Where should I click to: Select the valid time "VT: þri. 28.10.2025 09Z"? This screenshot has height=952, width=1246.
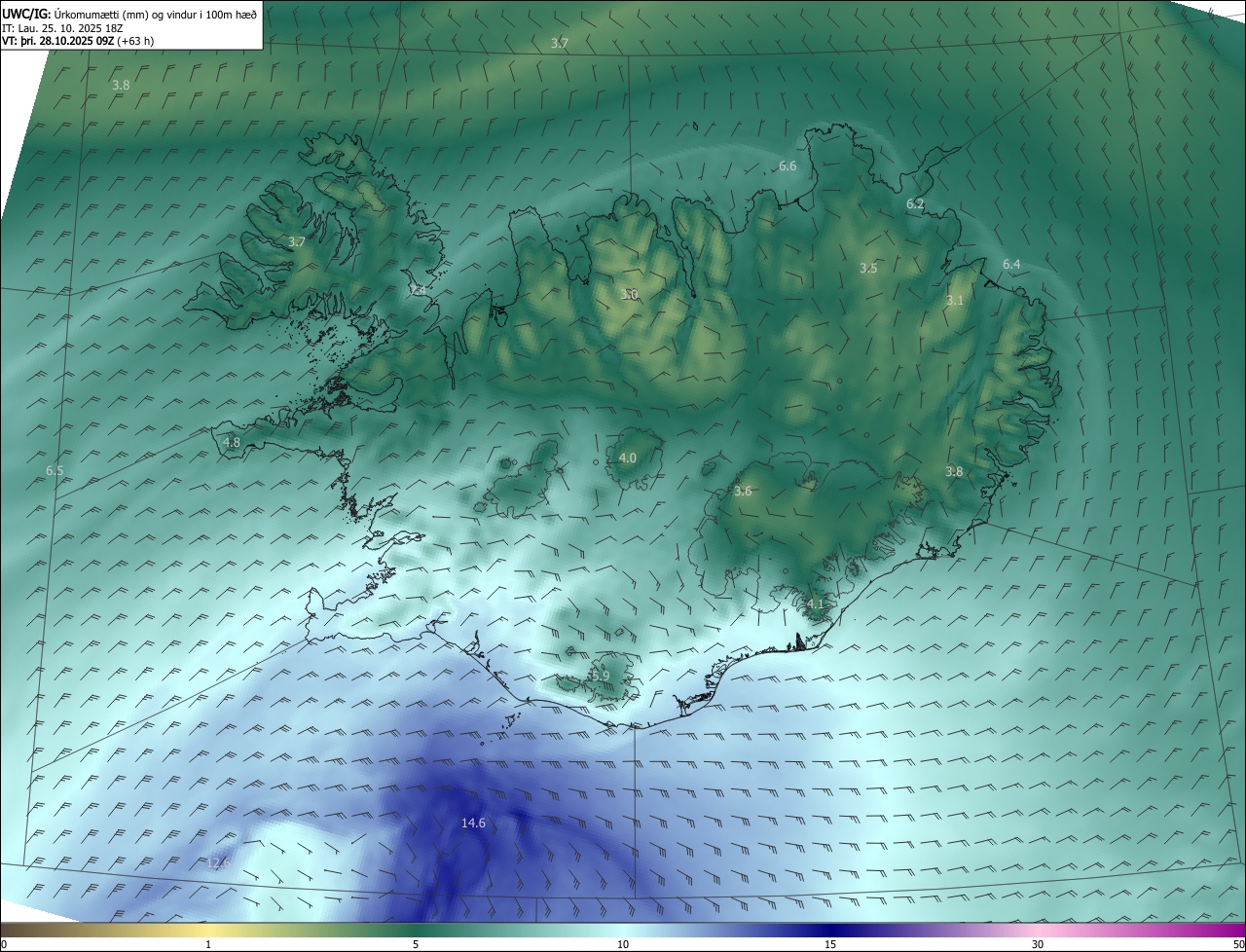pos(57,41)
